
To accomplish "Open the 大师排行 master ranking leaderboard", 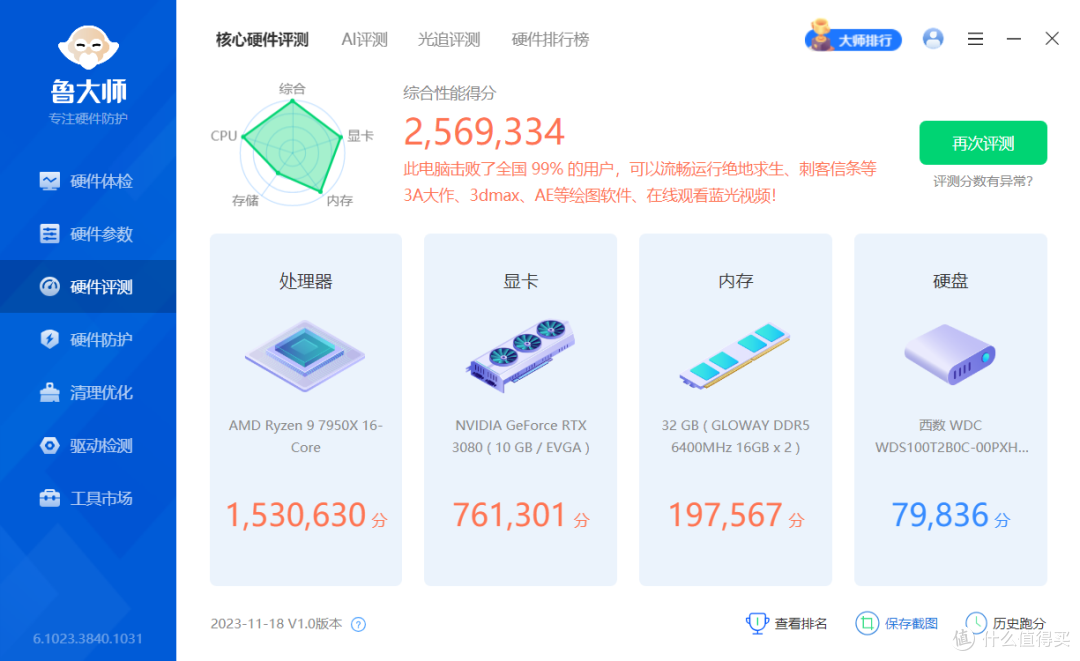I will tap(853, 38).
